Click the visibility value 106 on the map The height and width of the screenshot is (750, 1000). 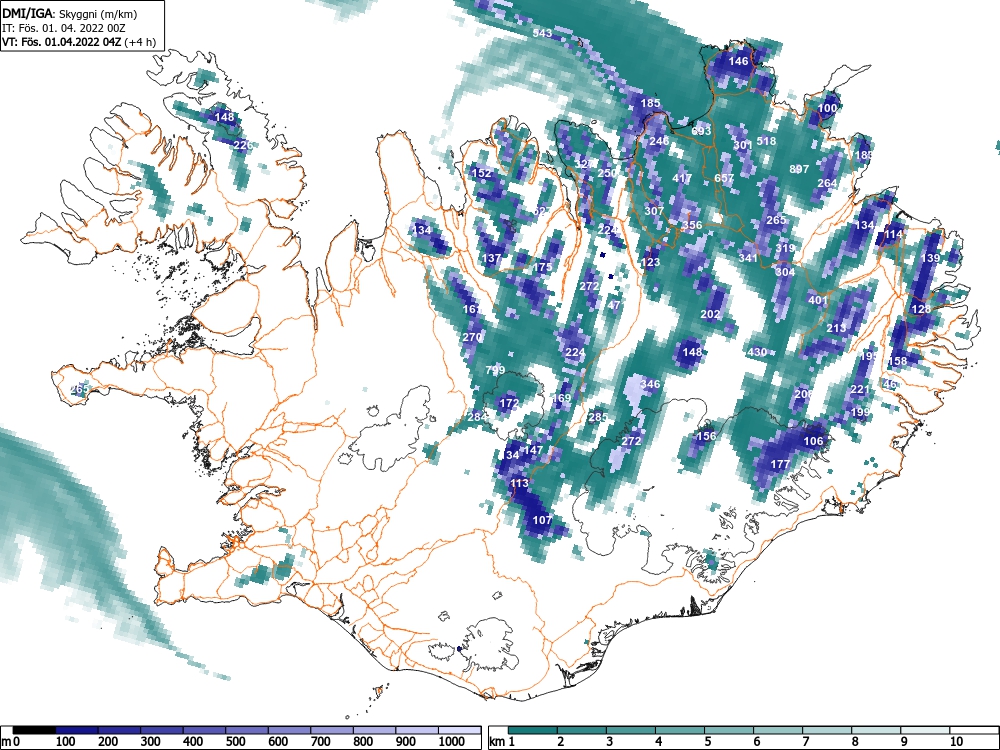(x=813, y=441)
